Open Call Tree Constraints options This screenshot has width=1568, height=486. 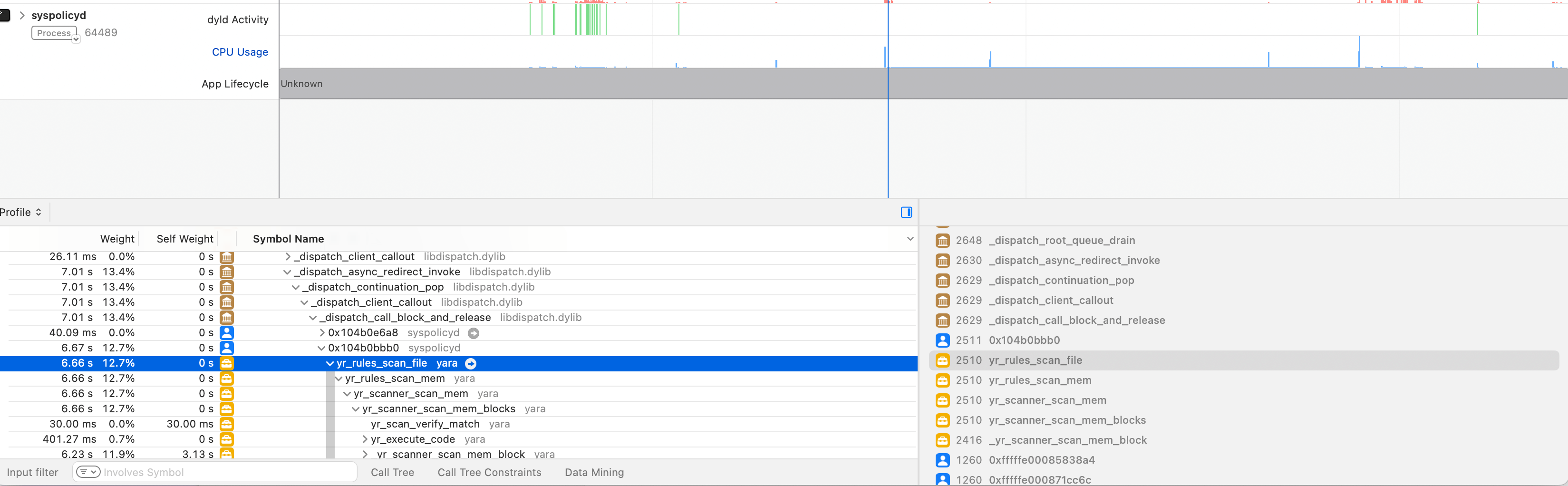click(x=489, y=472)
